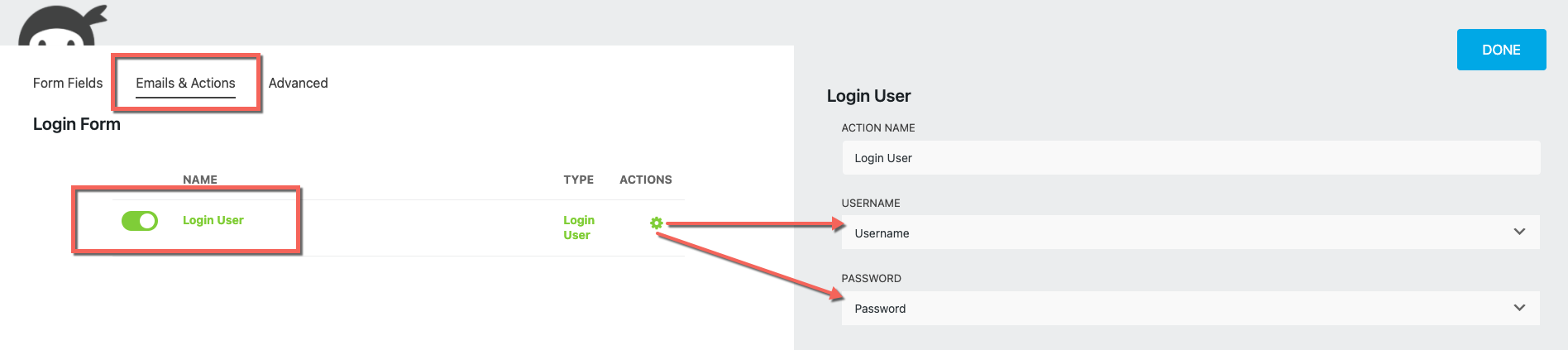Click the Username select box value

coord(882,233)
